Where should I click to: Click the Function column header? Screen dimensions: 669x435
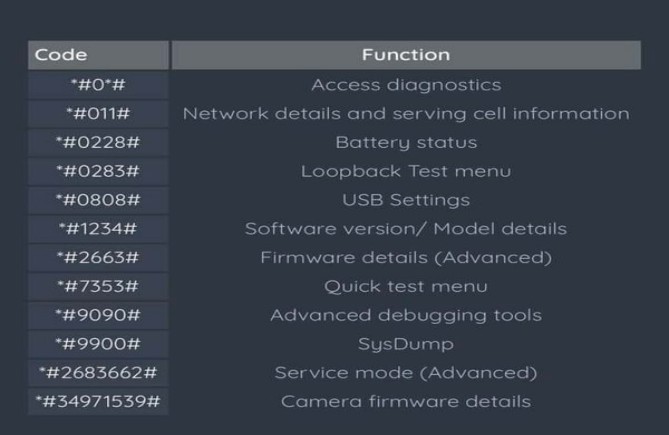406,55
